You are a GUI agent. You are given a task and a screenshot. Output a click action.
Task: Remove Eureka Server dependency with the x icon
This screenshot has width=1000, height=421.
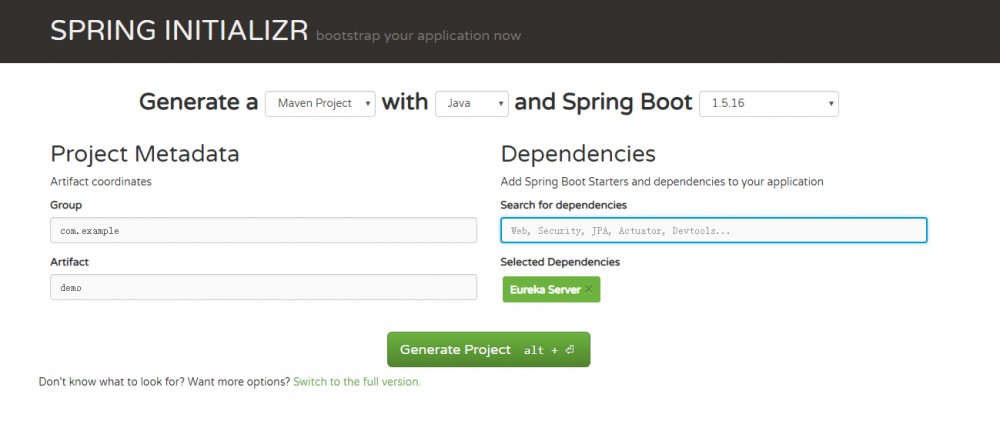click(x=589, y=290)
